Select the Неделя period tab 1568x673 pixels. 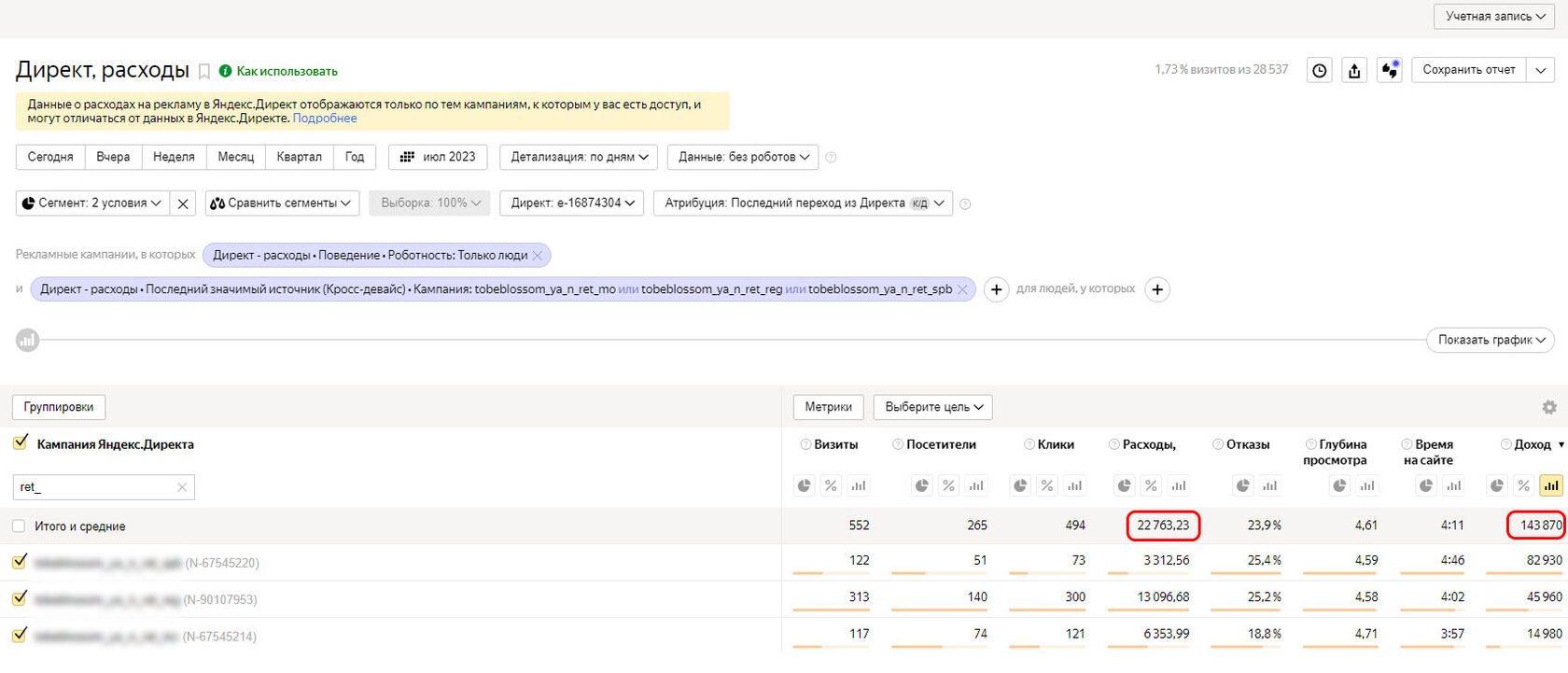[x=174, y=158]
